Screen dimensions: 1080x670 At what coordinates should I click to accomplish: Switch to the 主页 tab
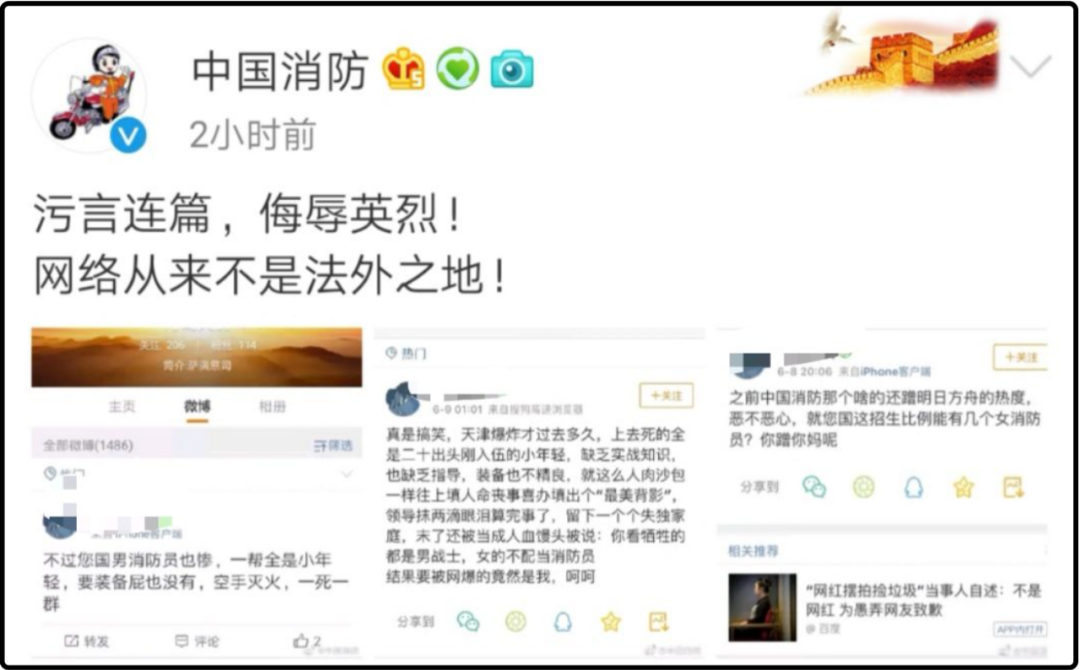click(122, 406)
